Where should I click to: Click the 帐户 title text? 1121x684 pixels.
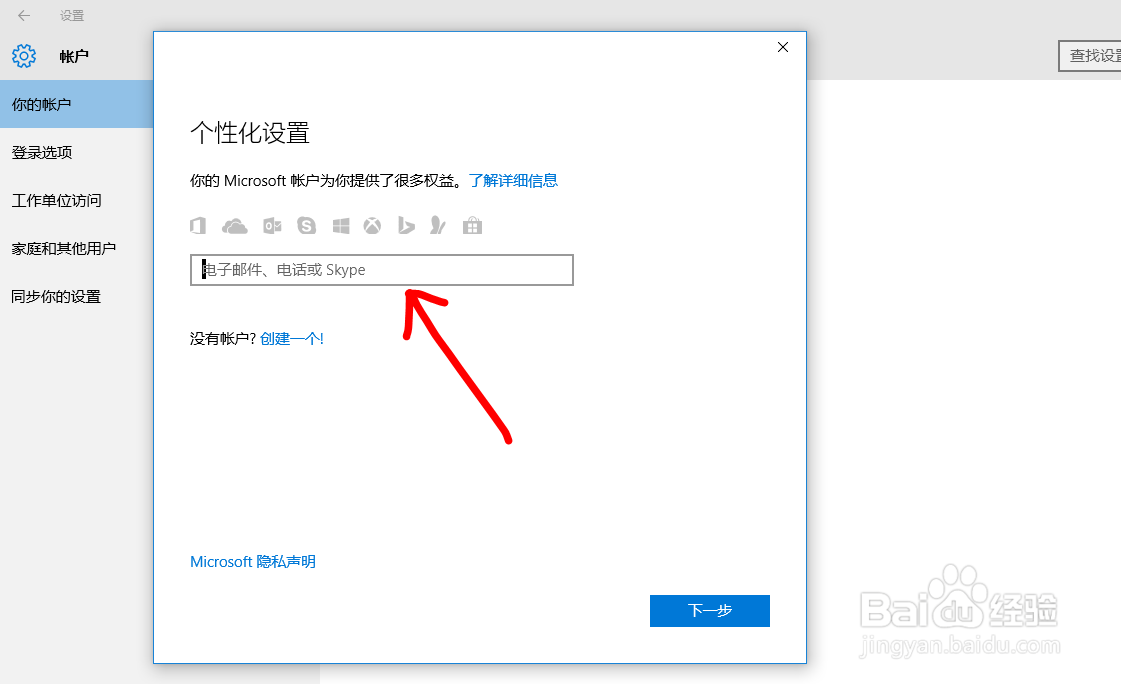click(x=74, y=56)
